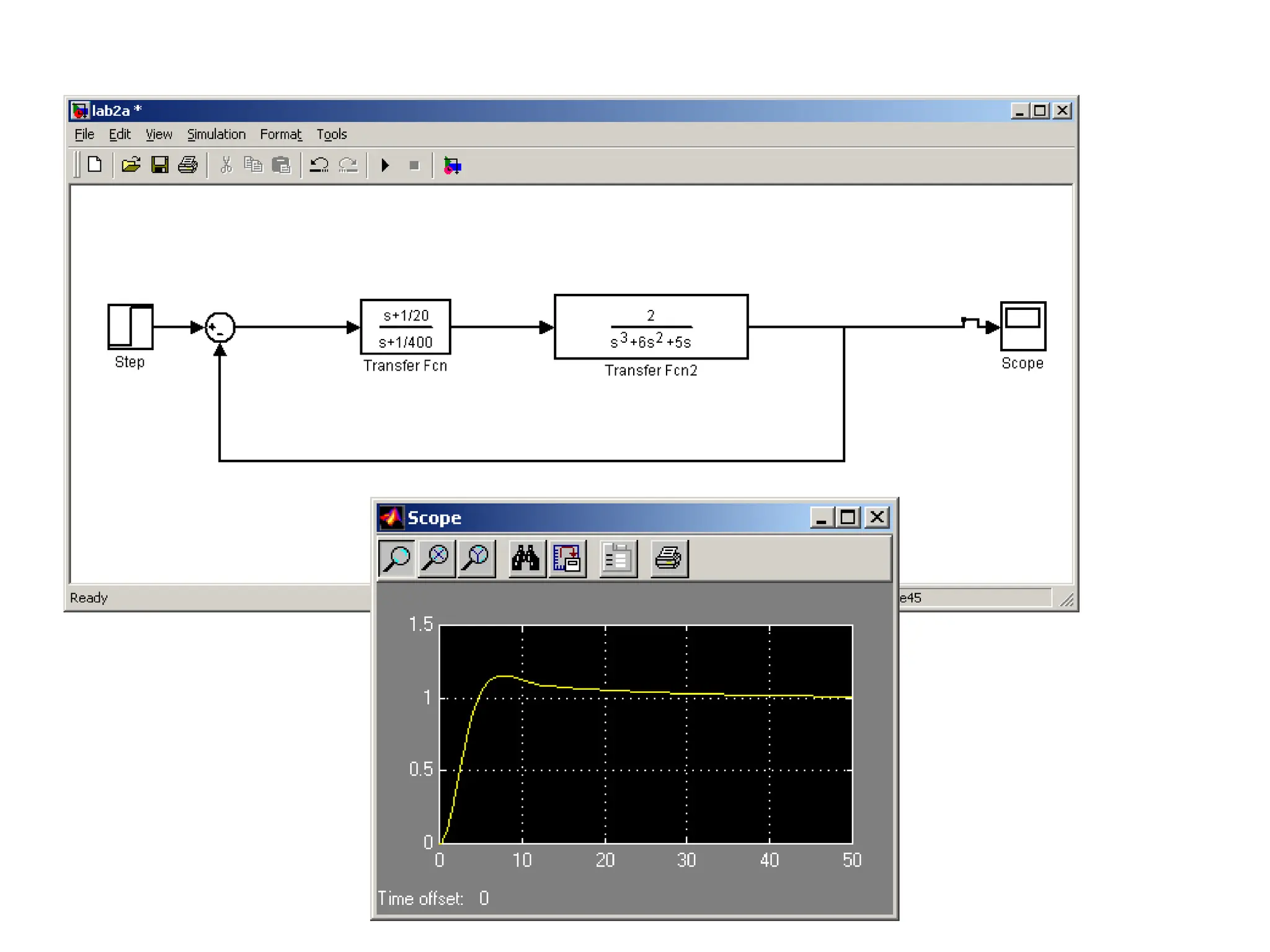
Task: Open a model file with folder icon
Action: (x=131, y=165)
